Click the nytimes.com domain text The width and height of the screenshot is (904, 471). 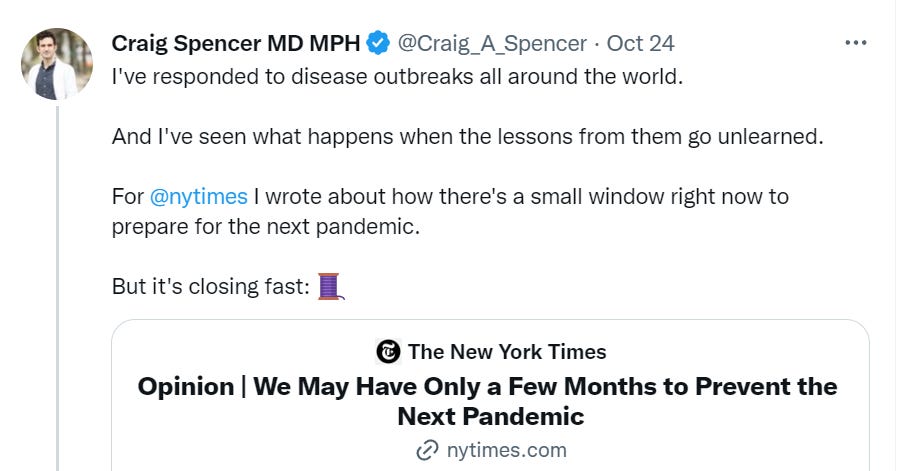pyautogui.click(x=506, y=450)
